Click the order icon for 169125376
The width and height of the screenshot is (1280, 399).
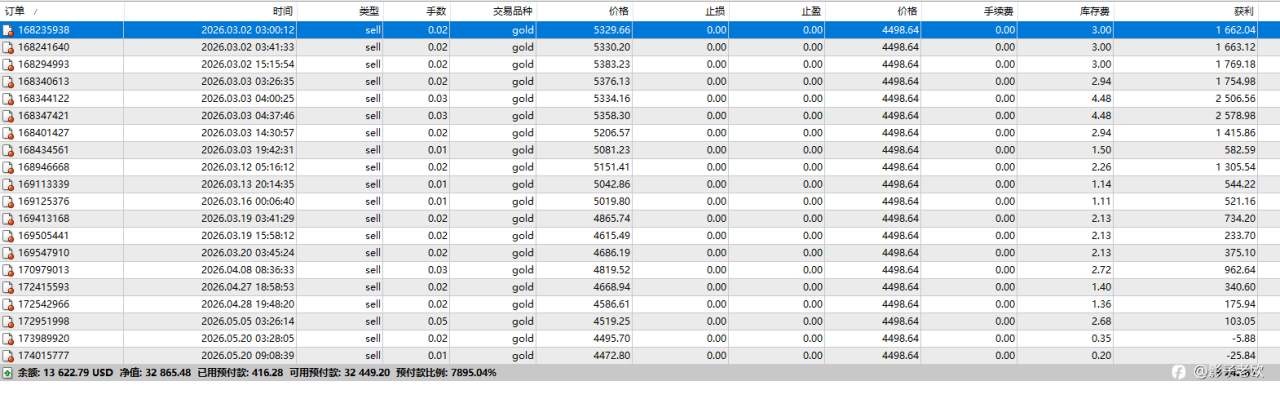click(8, 201)
